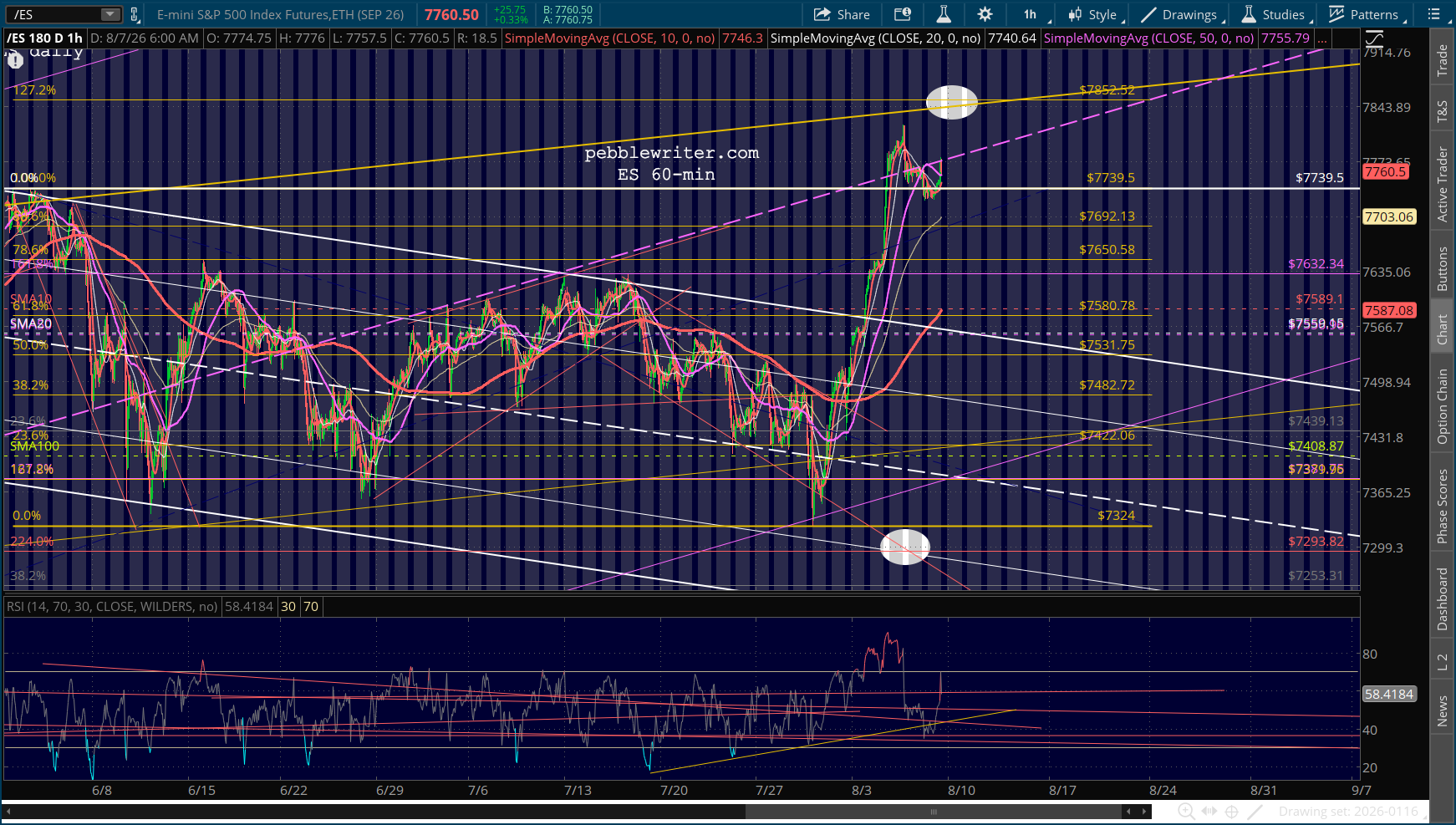Click the SimpleMovingAvg (CLOSE, 20) study label
The image size is (1456, 825).
coord(875,38)
